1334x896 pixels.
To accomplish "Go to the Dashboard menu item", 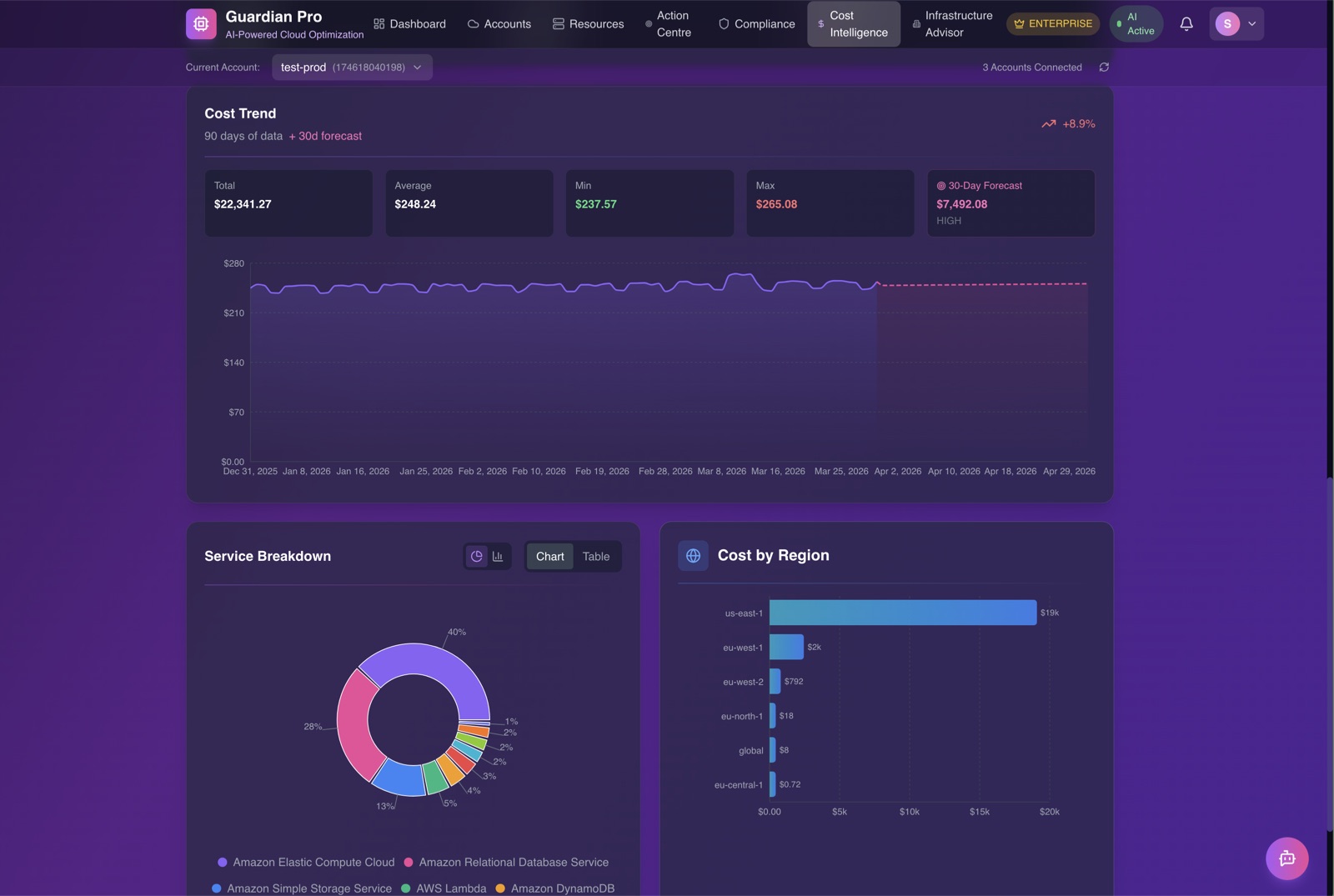I will pyautogui.click(x=409, y=23).
